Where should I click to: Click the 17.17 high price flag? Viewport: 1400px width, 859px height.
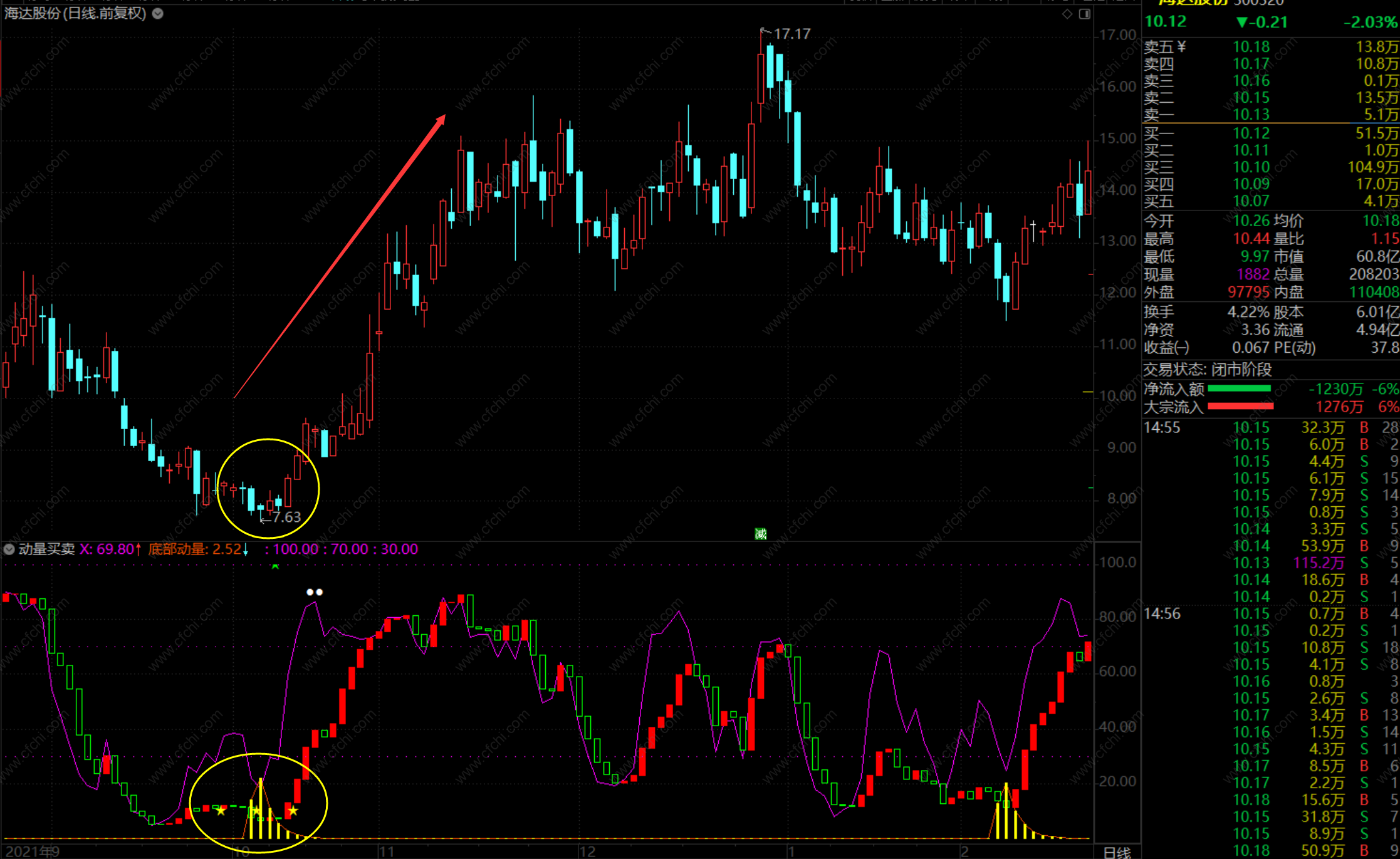tap(791, 34)
